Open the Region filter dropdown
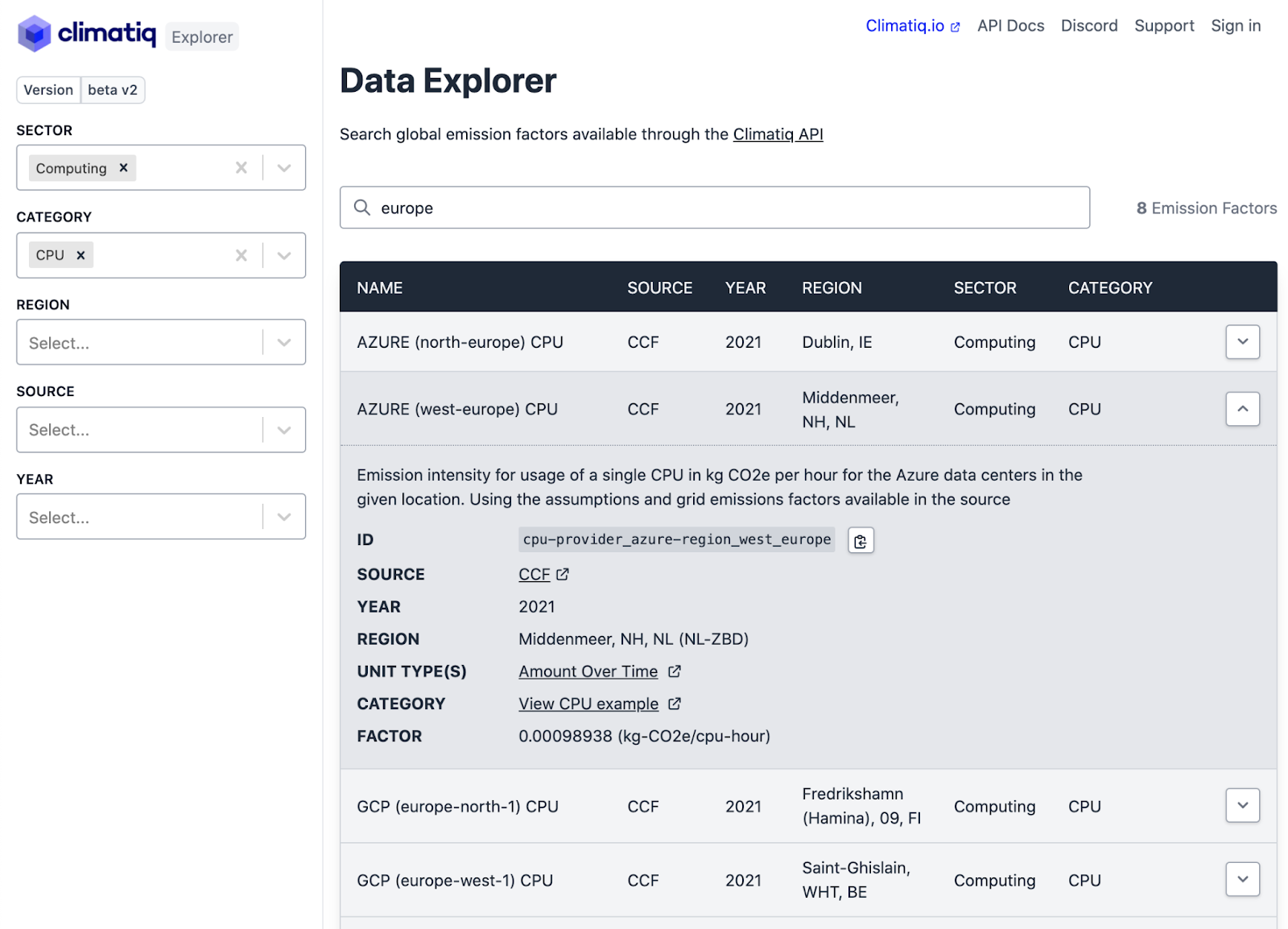This screenshot has width=1288, height=929. [284, 342]
